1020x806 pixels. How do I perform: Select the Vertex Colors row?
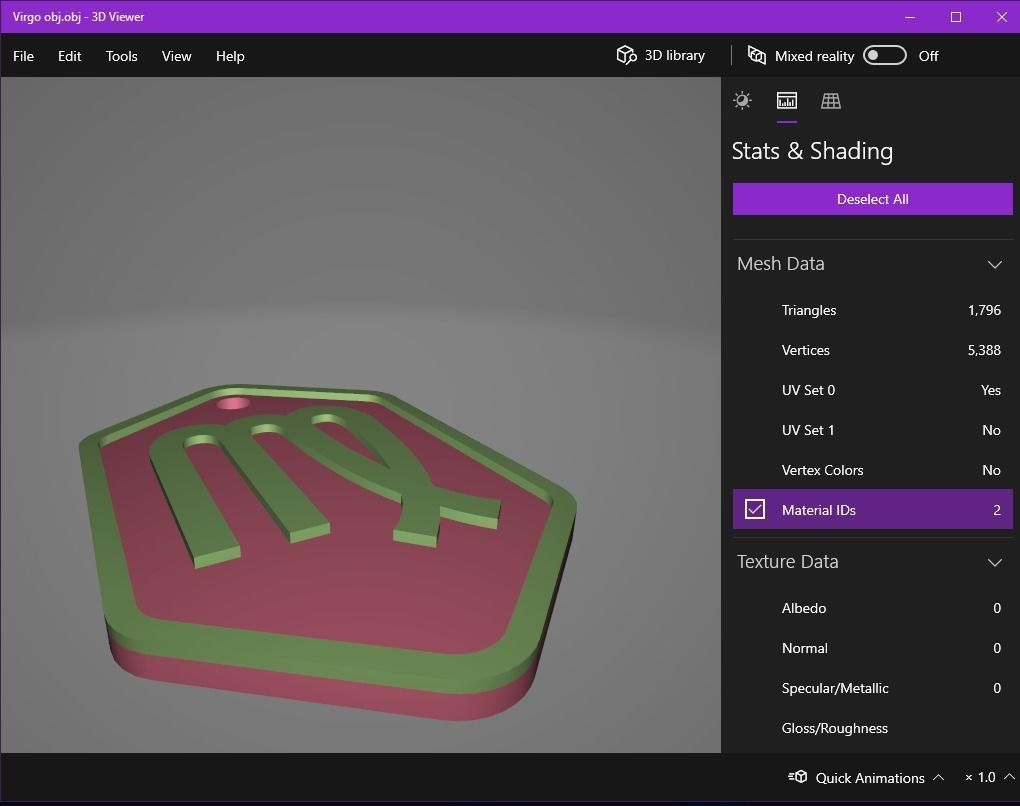[872, 470]
